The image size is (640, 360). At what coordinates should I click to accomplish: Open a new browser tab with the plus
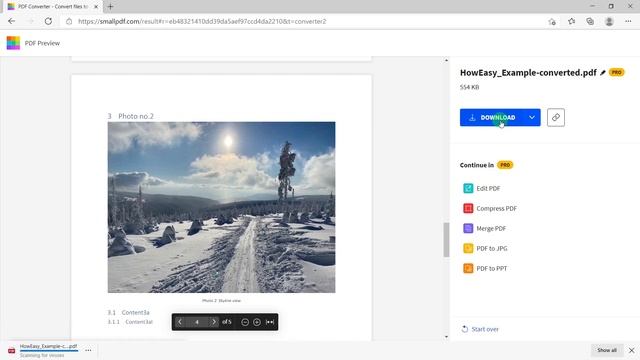pyautogui.click(x=110, y=7)
